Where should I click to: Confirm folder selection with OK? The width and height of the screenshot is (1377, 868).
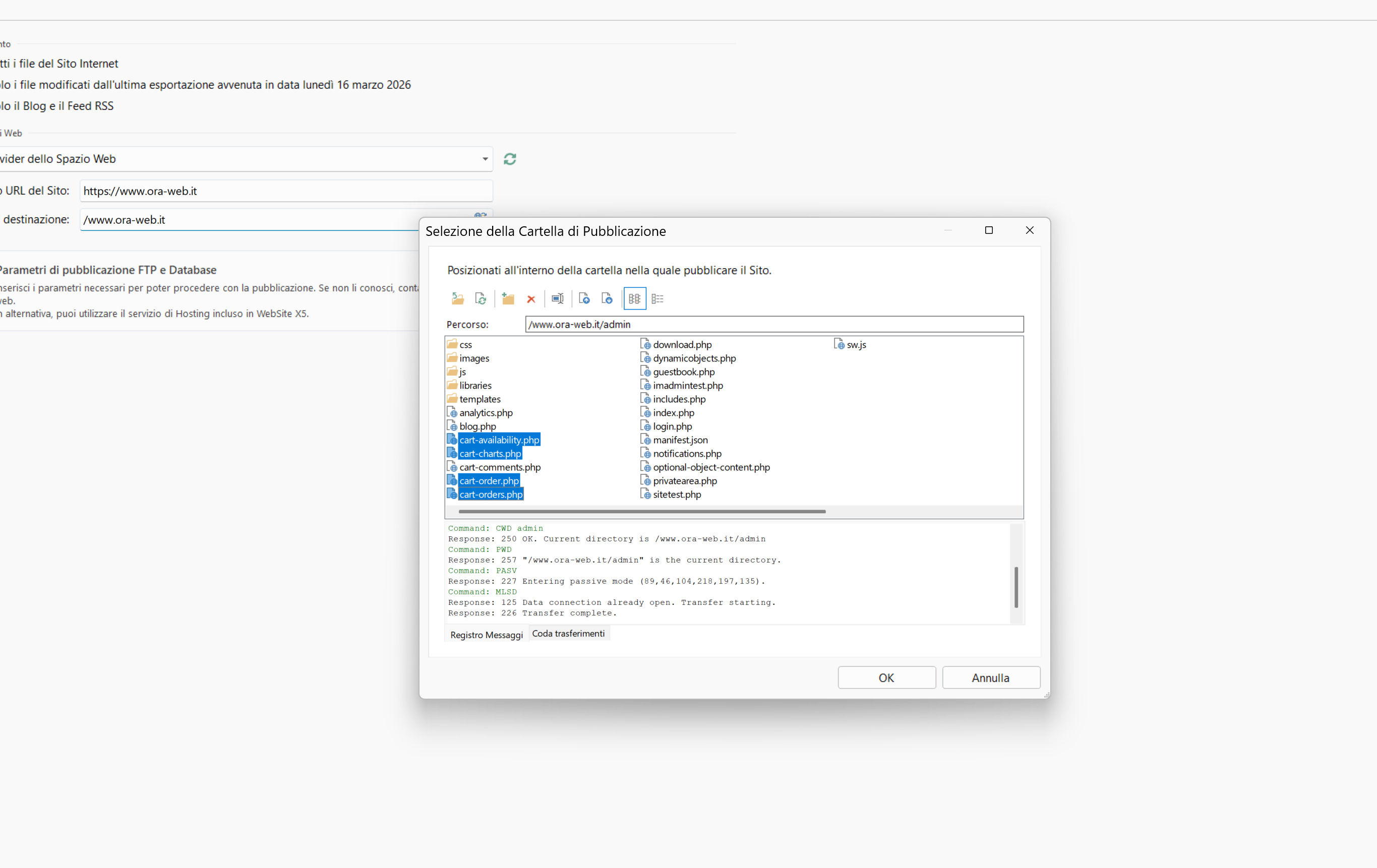click(x=886, y=677)
